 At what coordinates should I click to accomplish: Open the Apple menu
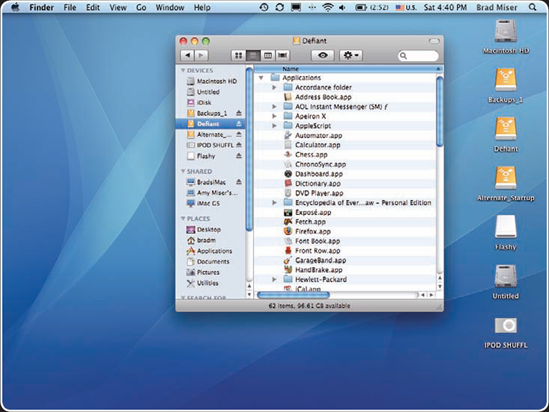tap(15, 7)
